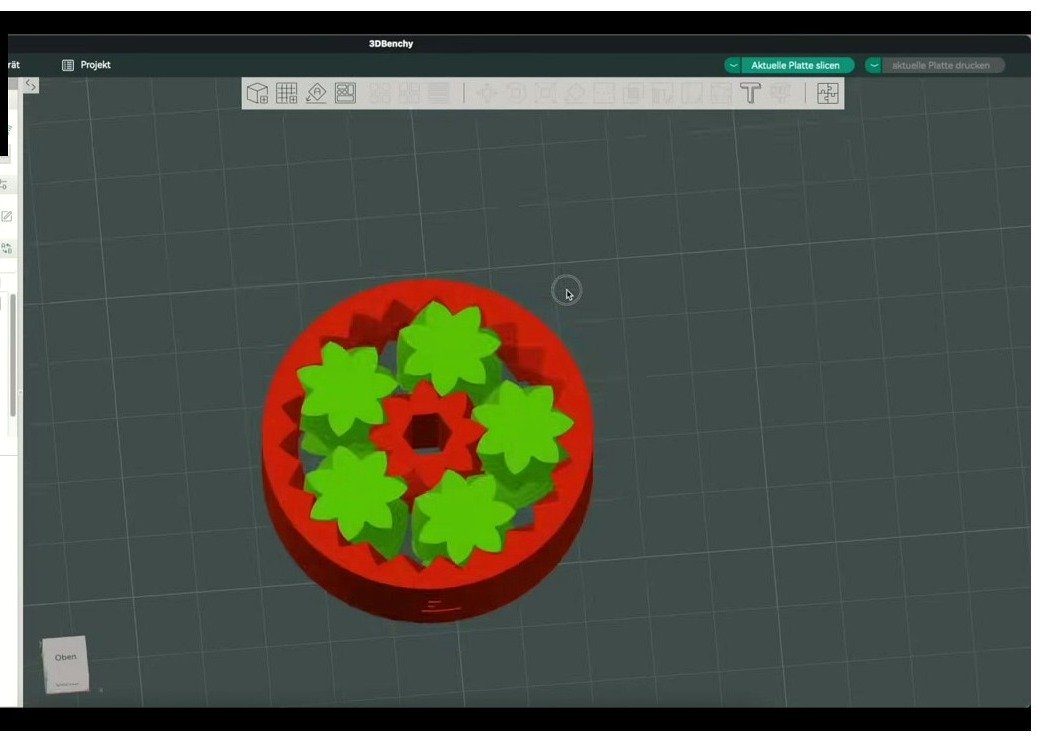The image size is (1042, 742).
Task: Select the Scale tool in toolbar
Action: (545, 93)
